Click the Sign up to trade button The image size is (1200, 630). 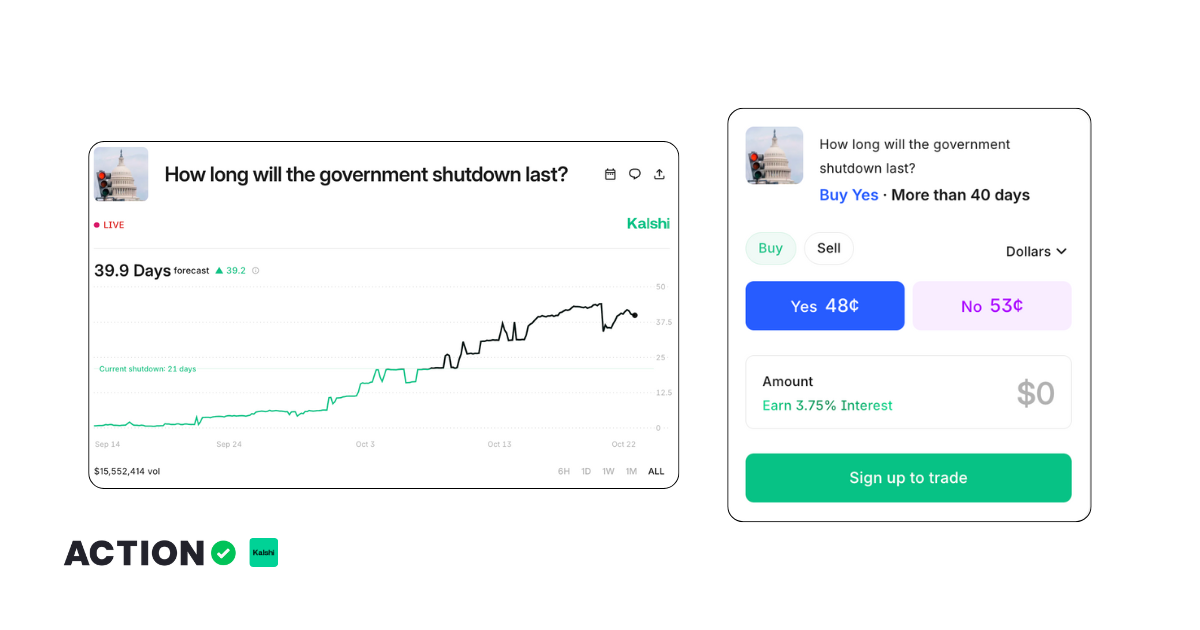point(908,477)
